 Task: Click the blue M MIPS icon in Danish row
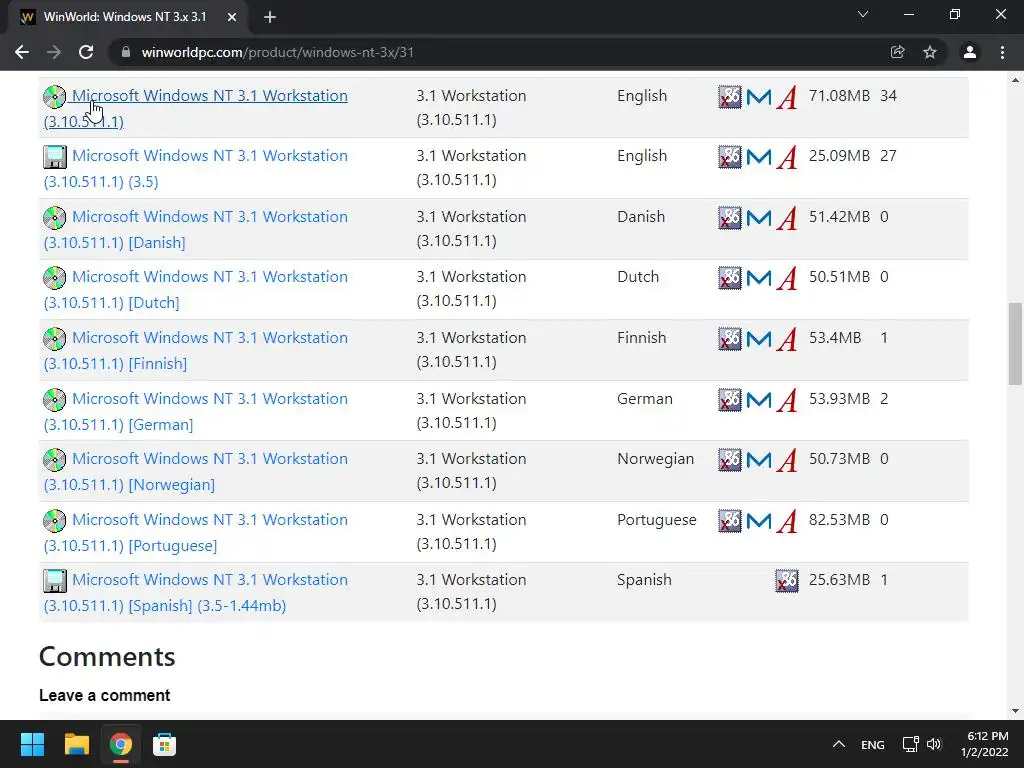758,217
